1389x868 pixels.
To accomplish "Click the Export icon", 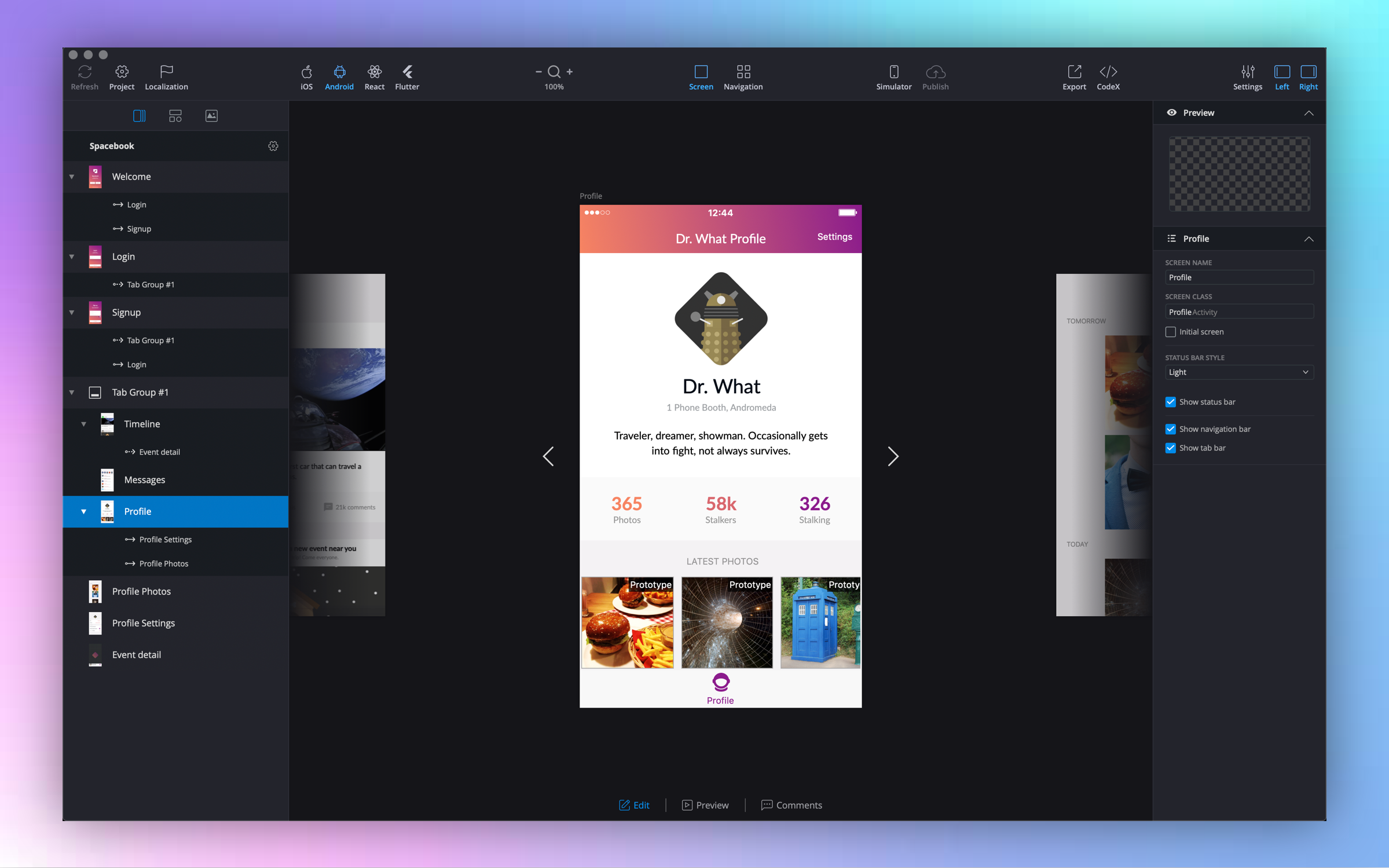I will [x=1073, y=72].
